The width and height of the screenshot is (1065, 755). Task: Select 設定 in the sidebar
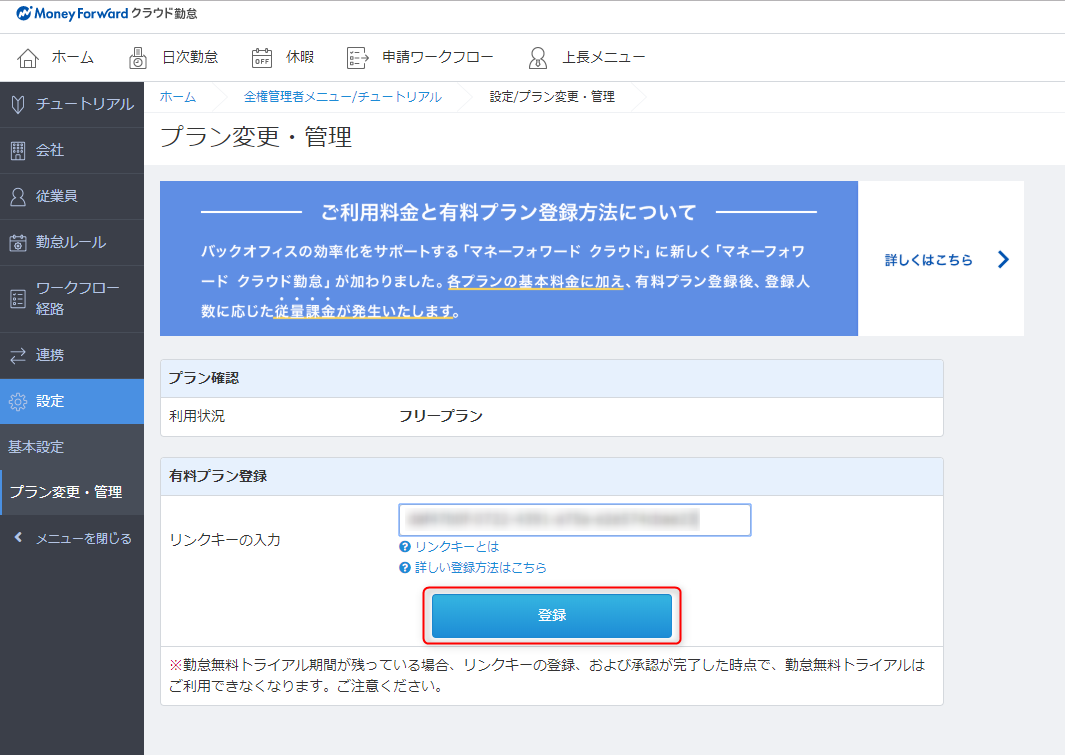pos(72,401)
